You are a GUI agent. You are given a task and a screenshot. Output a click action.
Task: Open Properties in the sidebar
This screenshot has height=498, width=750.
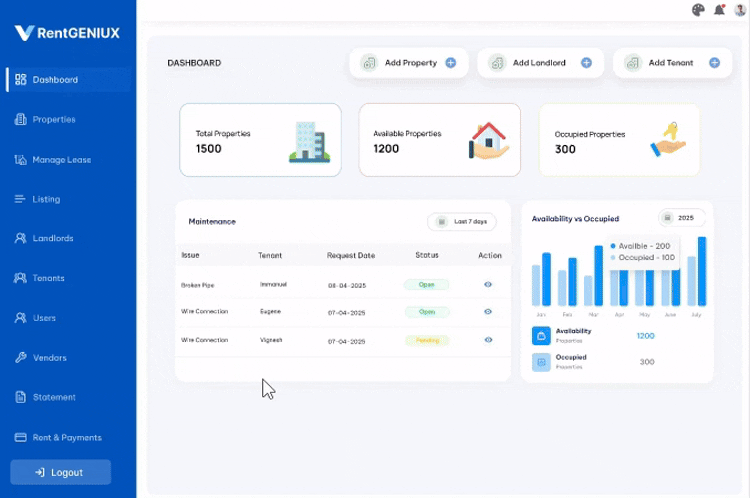tap(53, 120)
